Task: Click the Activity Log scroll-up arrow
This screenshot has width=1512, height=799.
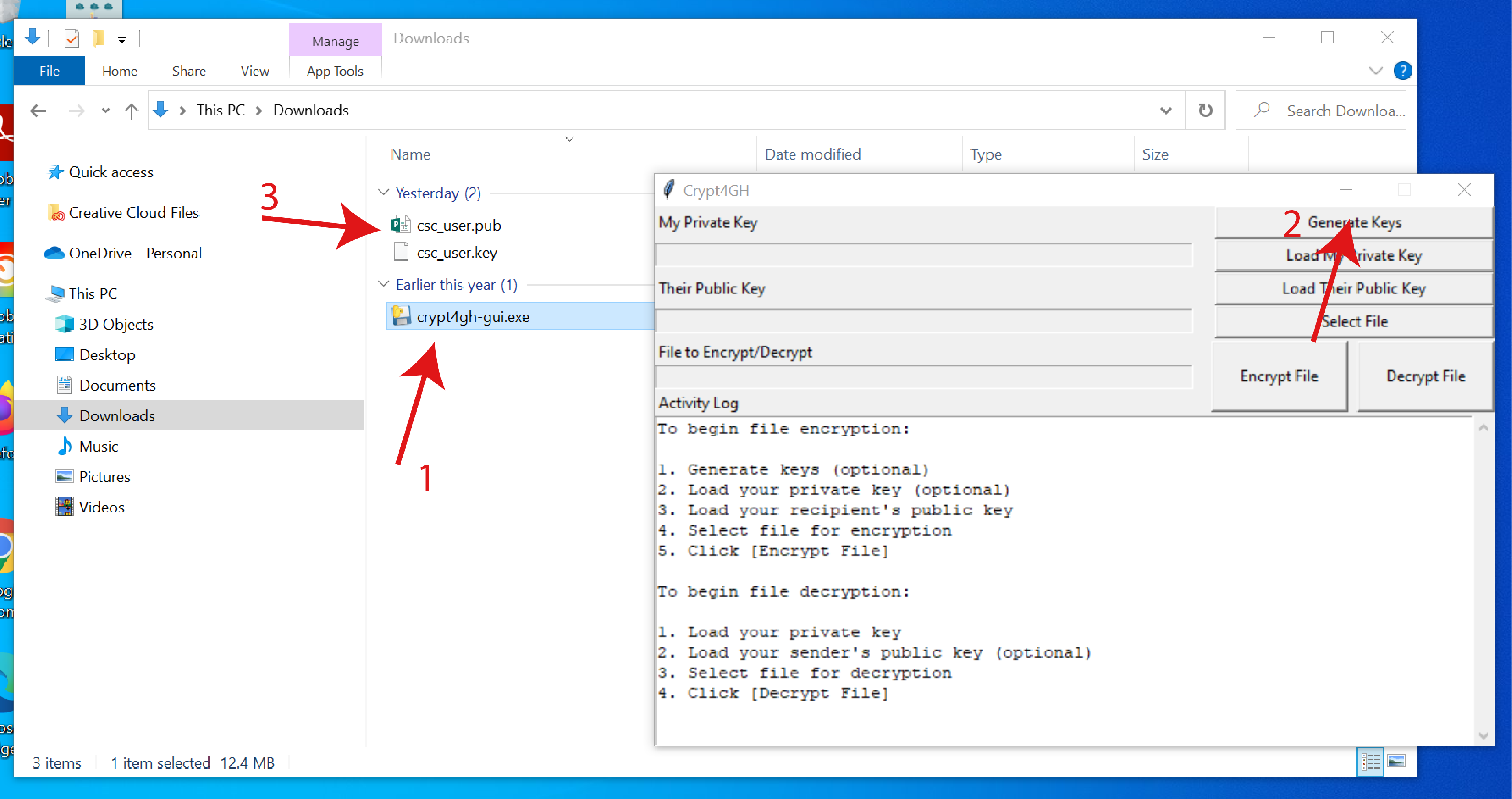Action: coord(1484,428)
